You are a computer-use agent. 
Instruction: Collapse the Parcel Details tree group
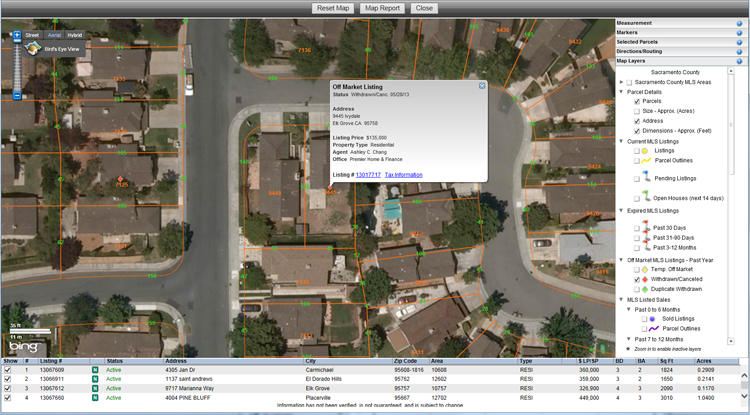[621, 92]
